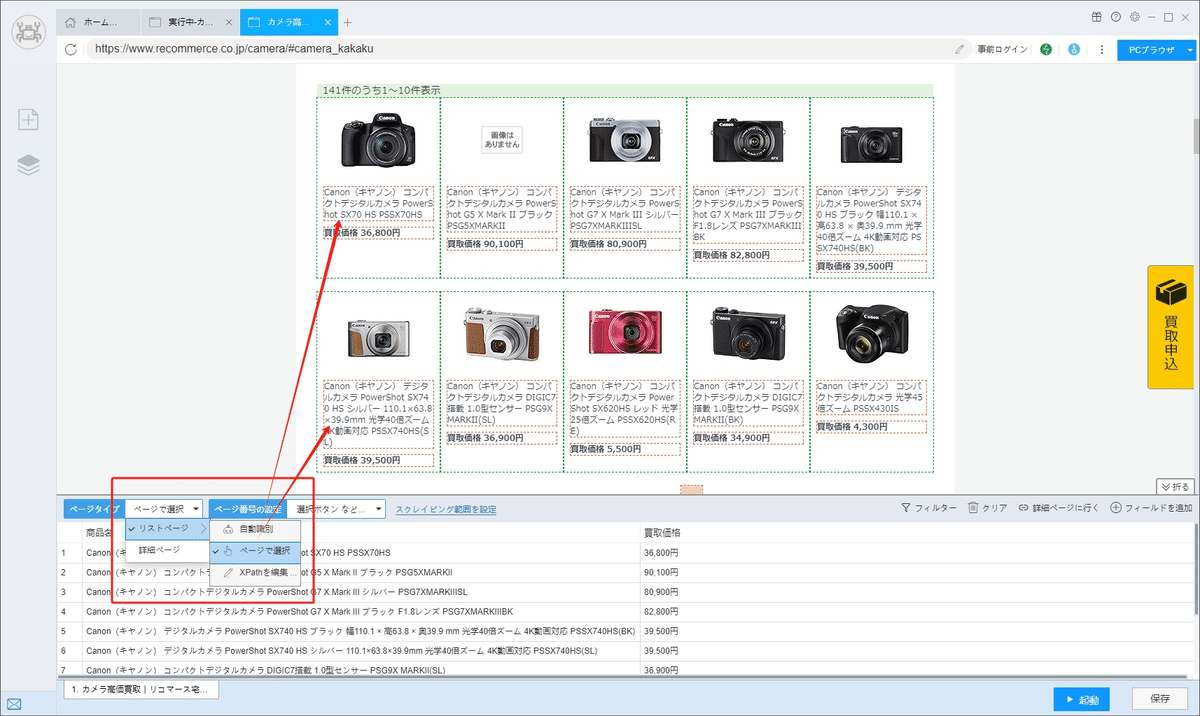The height and width of the screenshot is (716, 1200).
Task: Click the ScrapeStorm crab logo icon
Action: click(x=29, y=31)
